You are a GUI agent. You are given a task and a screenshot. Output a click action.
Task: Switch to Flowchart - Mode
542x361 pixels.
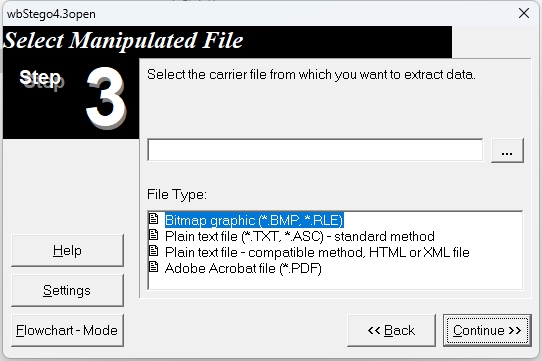(67, 330)
